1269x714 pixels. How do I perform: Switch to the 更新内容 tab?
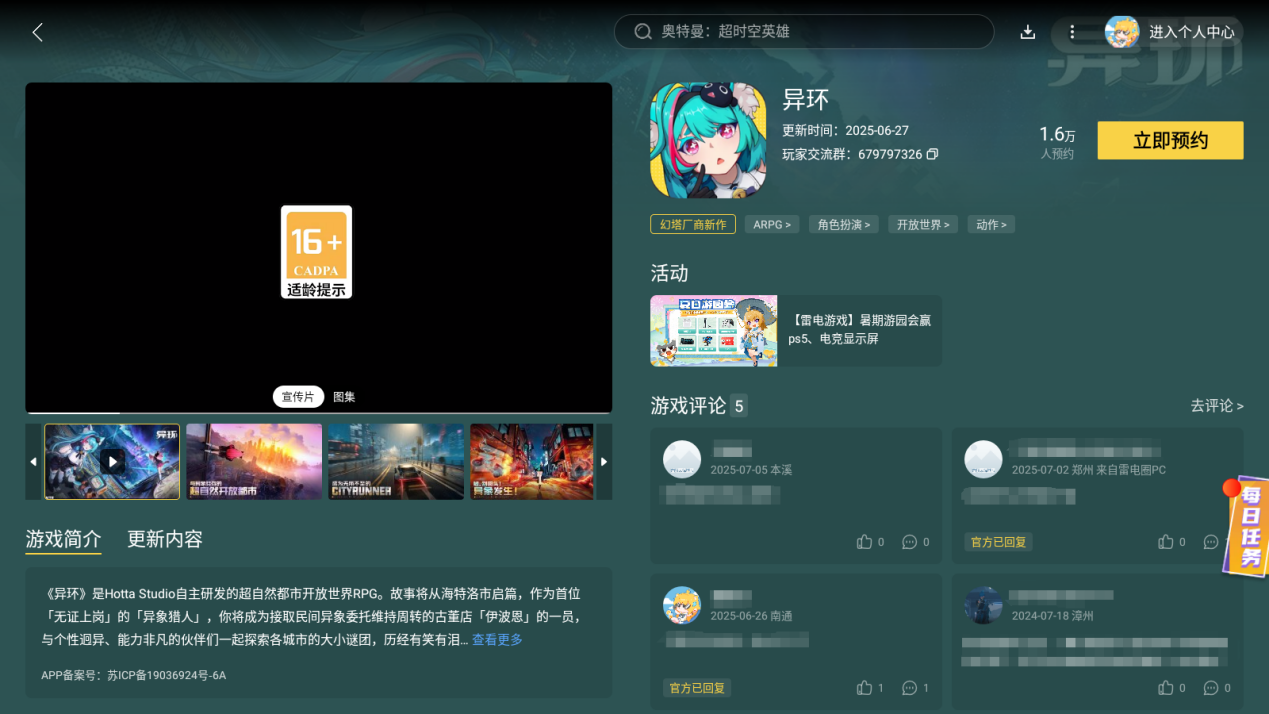click(x=163, y=538)
